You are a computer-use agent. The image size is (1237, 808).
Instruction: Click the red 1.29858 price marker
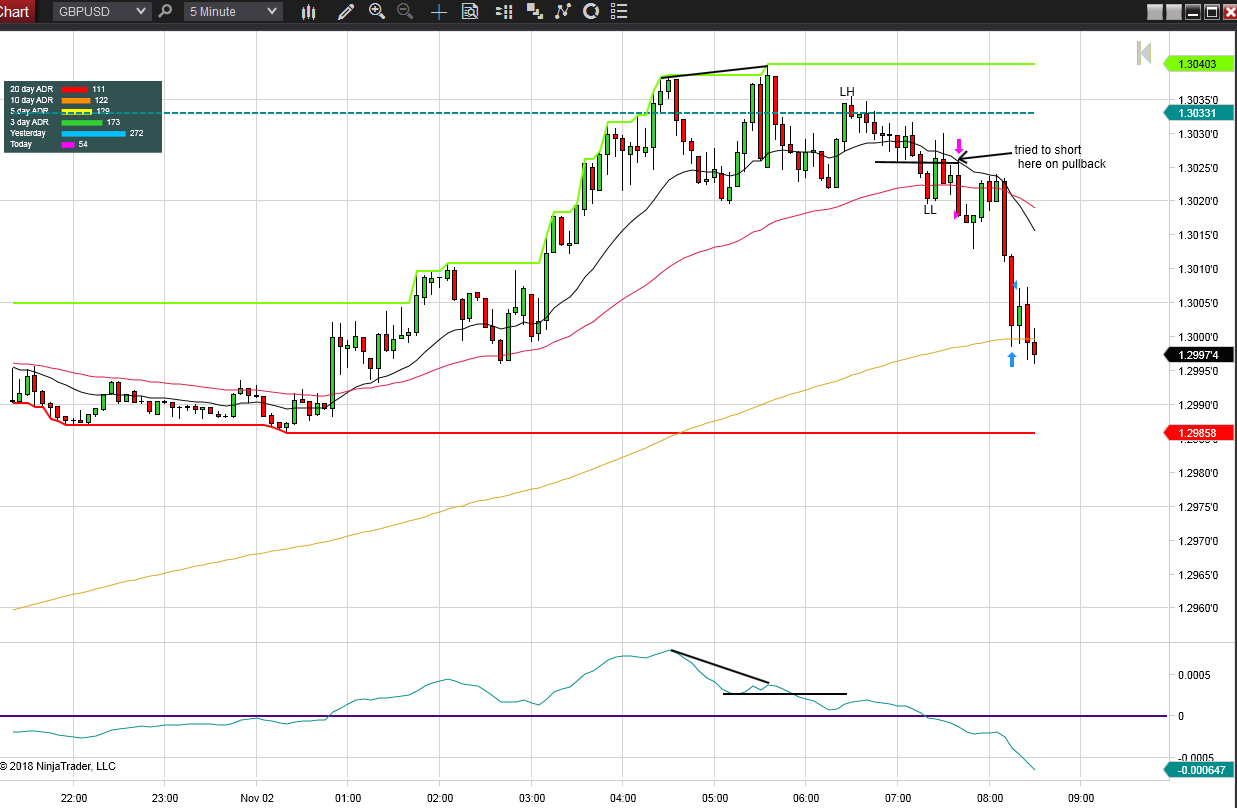[1199, 433]
